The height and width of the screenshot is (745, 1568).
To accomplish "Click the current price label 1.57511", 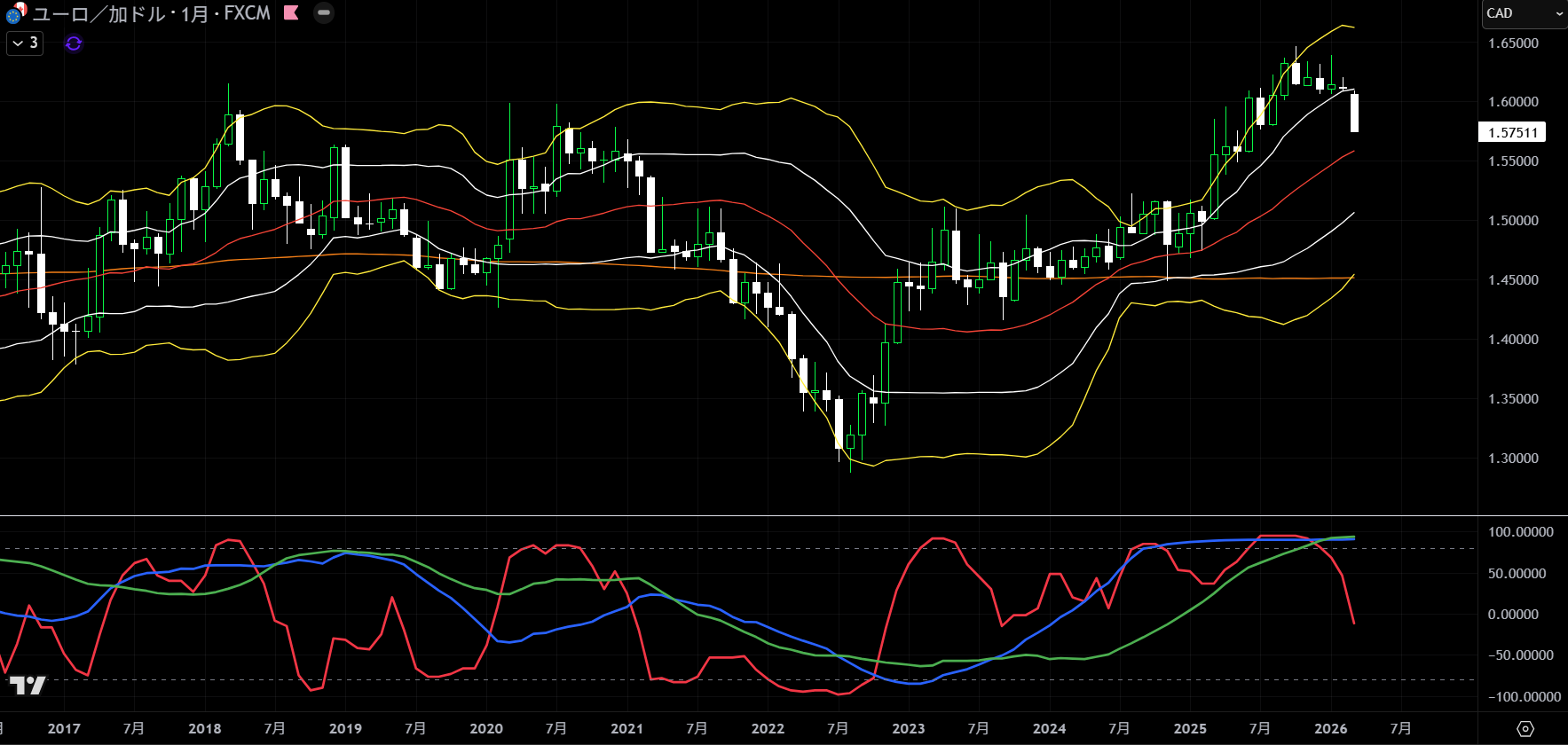I will [1512, 132].
